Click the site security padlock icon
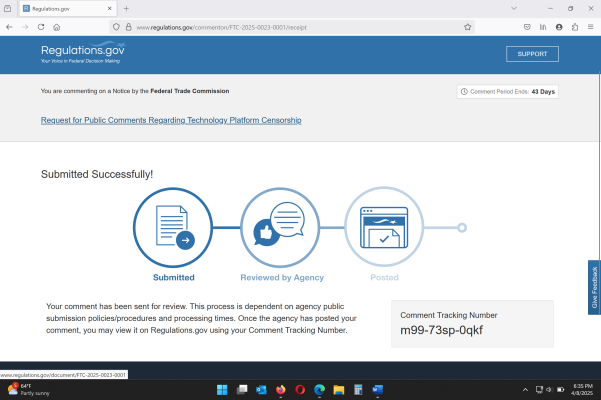Viewport: 601px width, 400px height. pyautogui.click(x=129, y=27)
